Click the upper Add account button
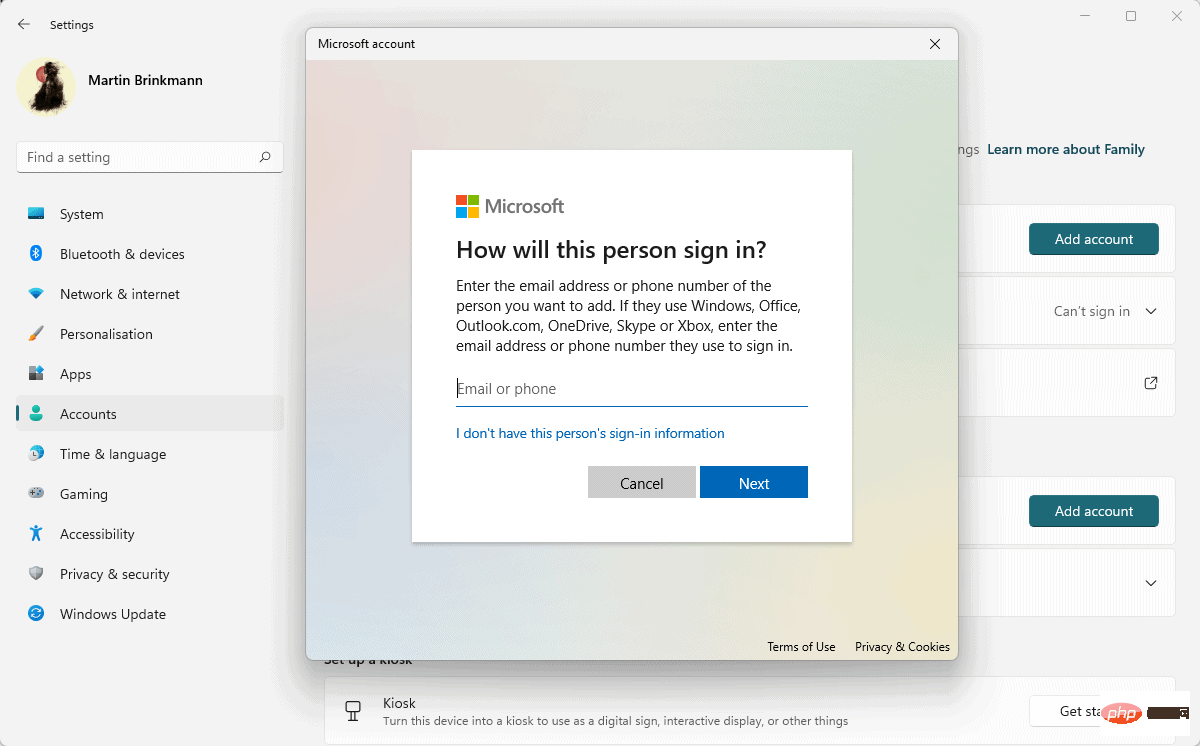Screen dimensions: 1200x746 pyautogui.click(x=1094, y=239)
